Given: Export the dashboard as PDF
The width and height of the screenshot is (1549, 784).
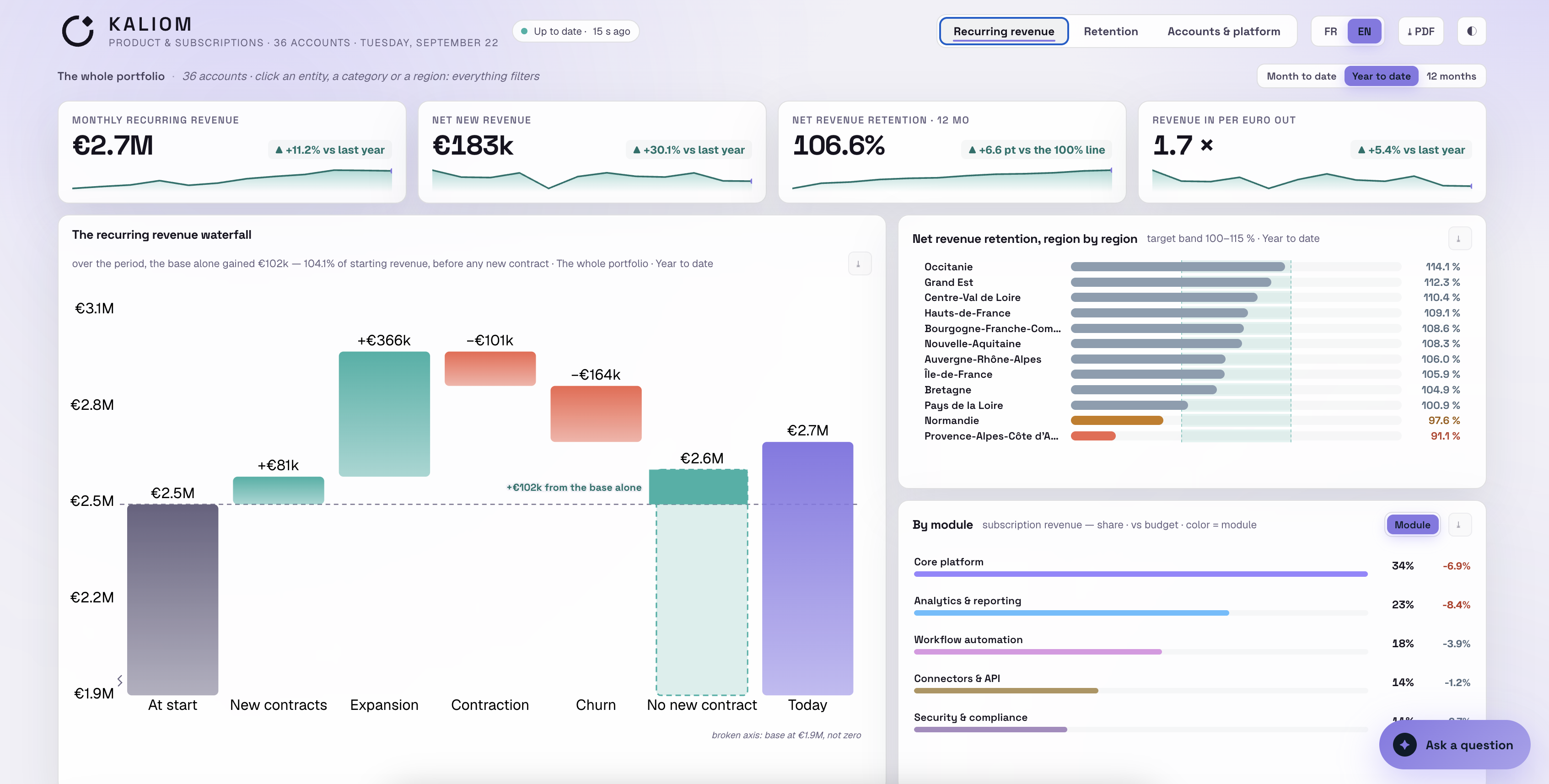Looking at the screenshot, I should coord(1420,31).
